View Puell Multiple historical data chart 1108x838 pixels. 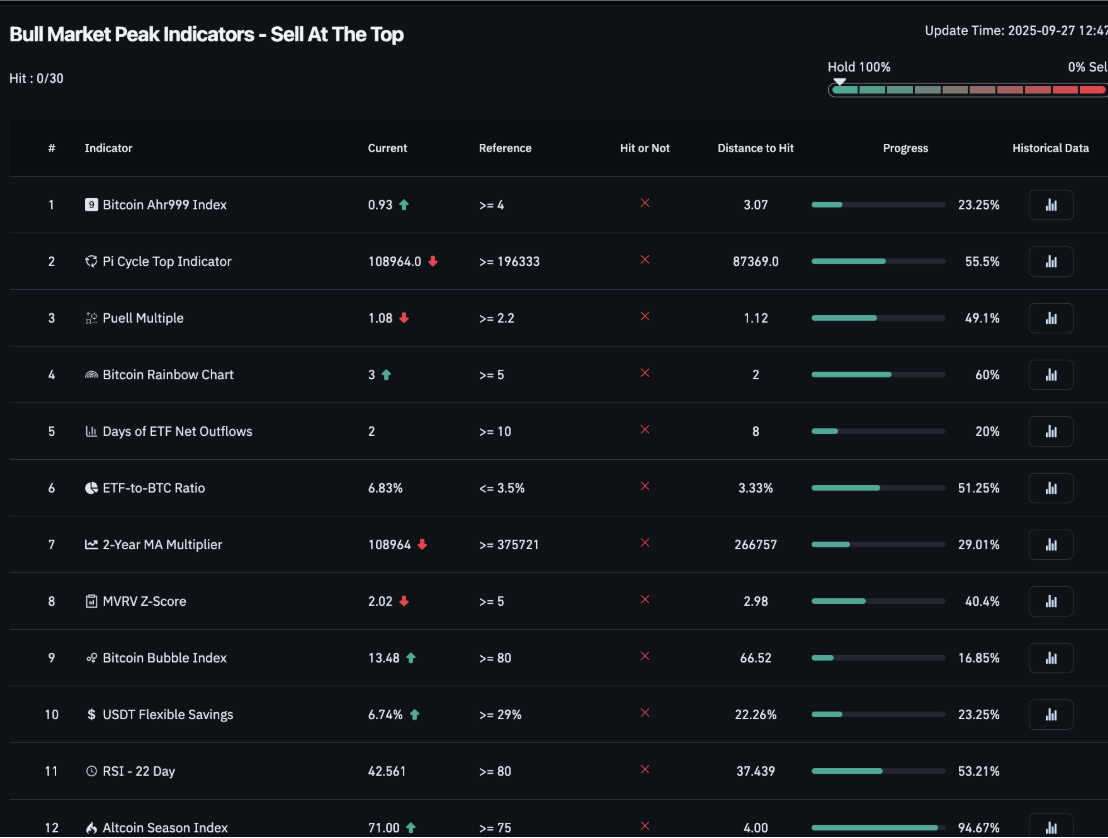coord(1050,318)
